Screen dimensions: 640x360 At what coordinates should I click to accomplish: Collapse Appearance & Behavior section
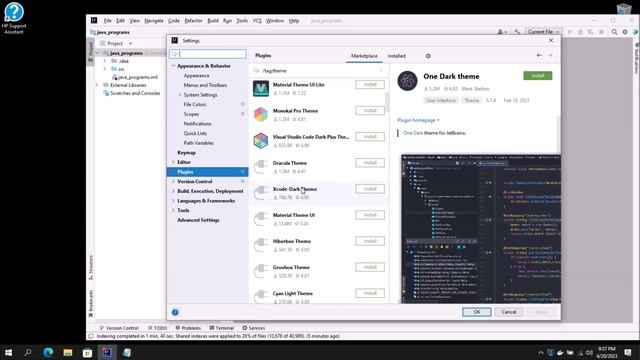(x=173, y=66)
